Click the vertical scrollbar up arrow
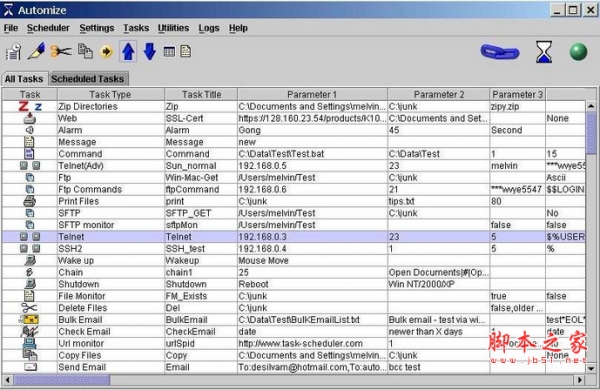Screen dimensions: 600x390 tap(591, 106)
